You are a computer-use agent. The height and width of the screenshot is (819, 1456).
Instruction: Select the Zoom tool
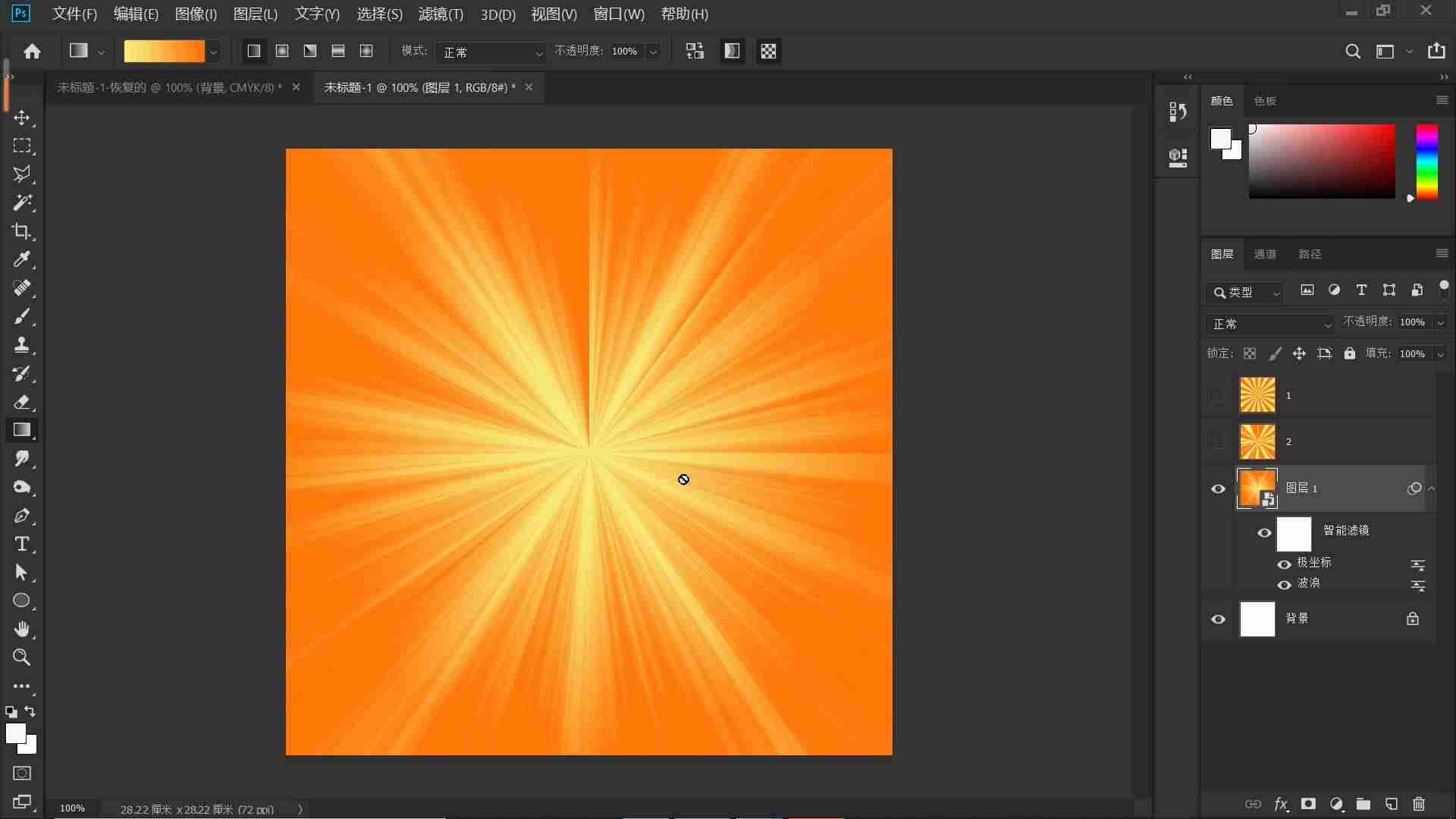coord(22,657)
